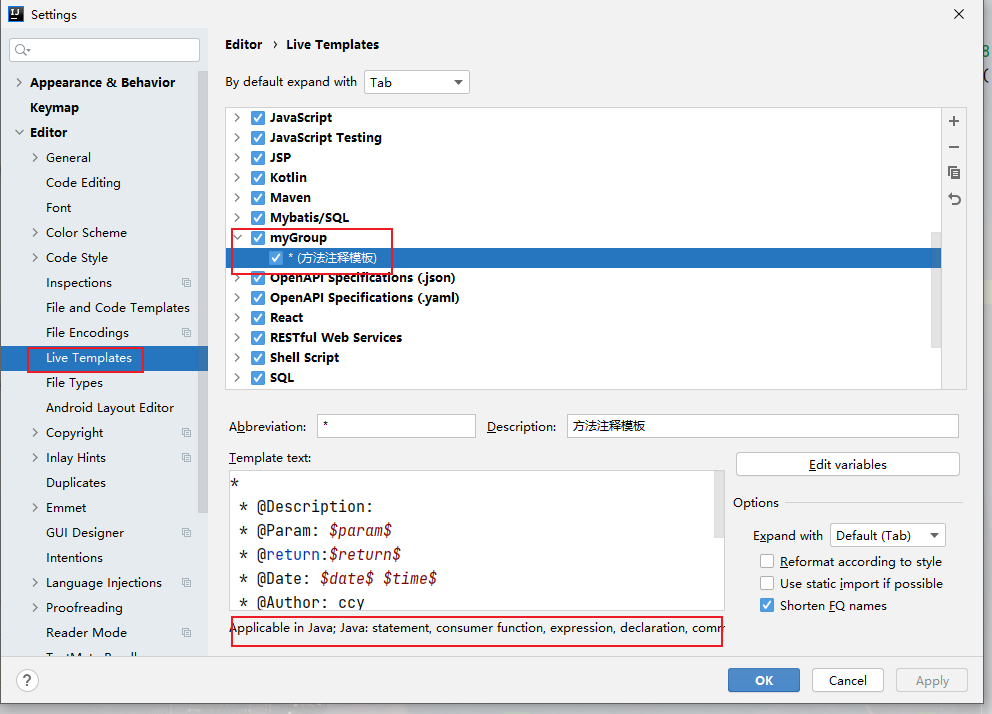Click the Cancel button
992x714 pixels.
[x=848, y=680]
